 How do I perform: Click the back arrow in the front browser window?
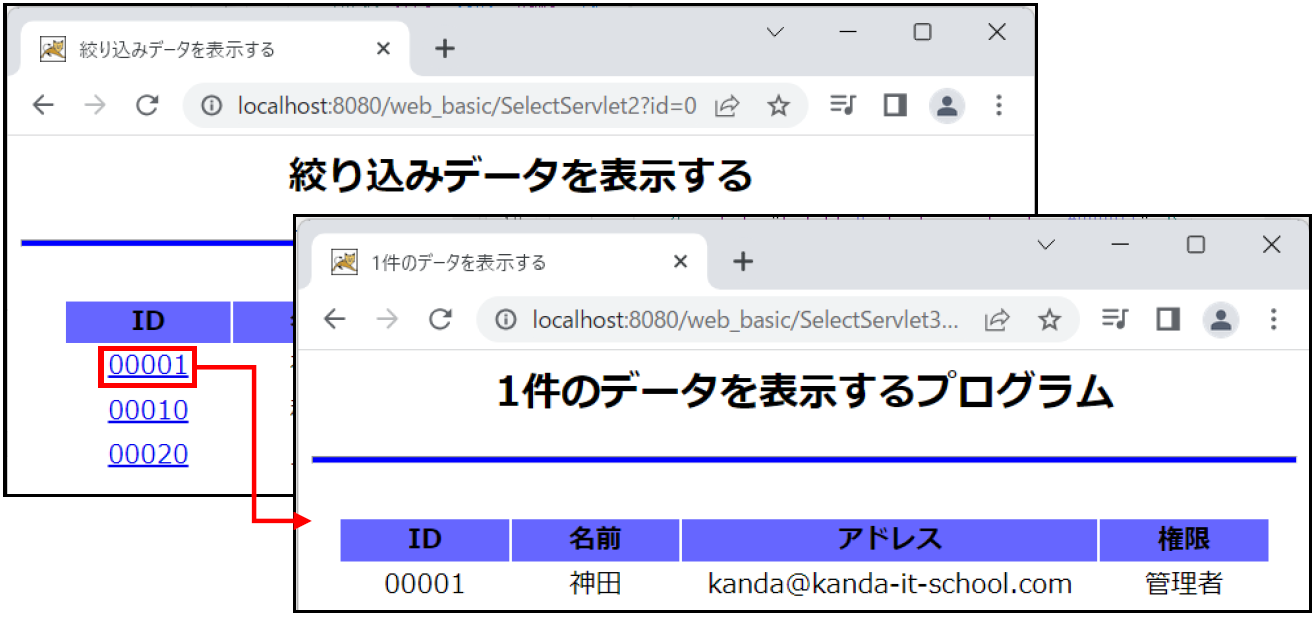tap(335, 319)
